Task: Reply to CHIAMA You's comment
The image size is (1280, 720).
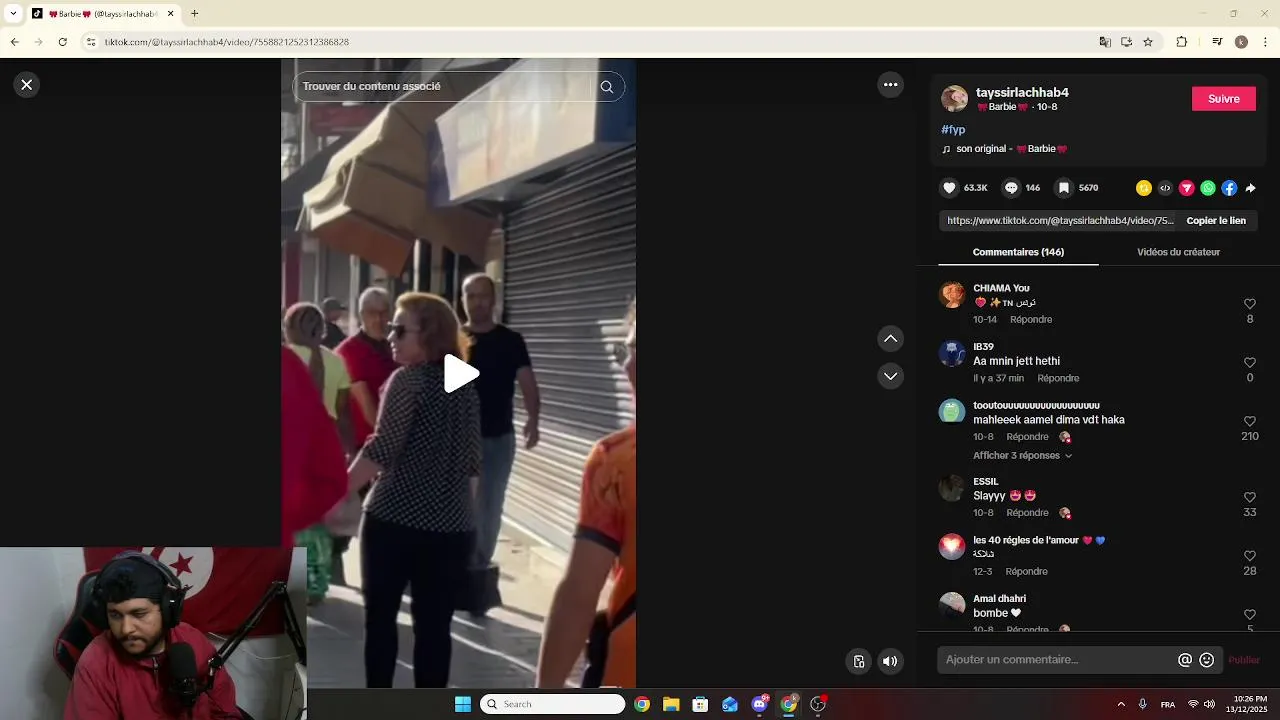Action: (x=1031, y=320)
